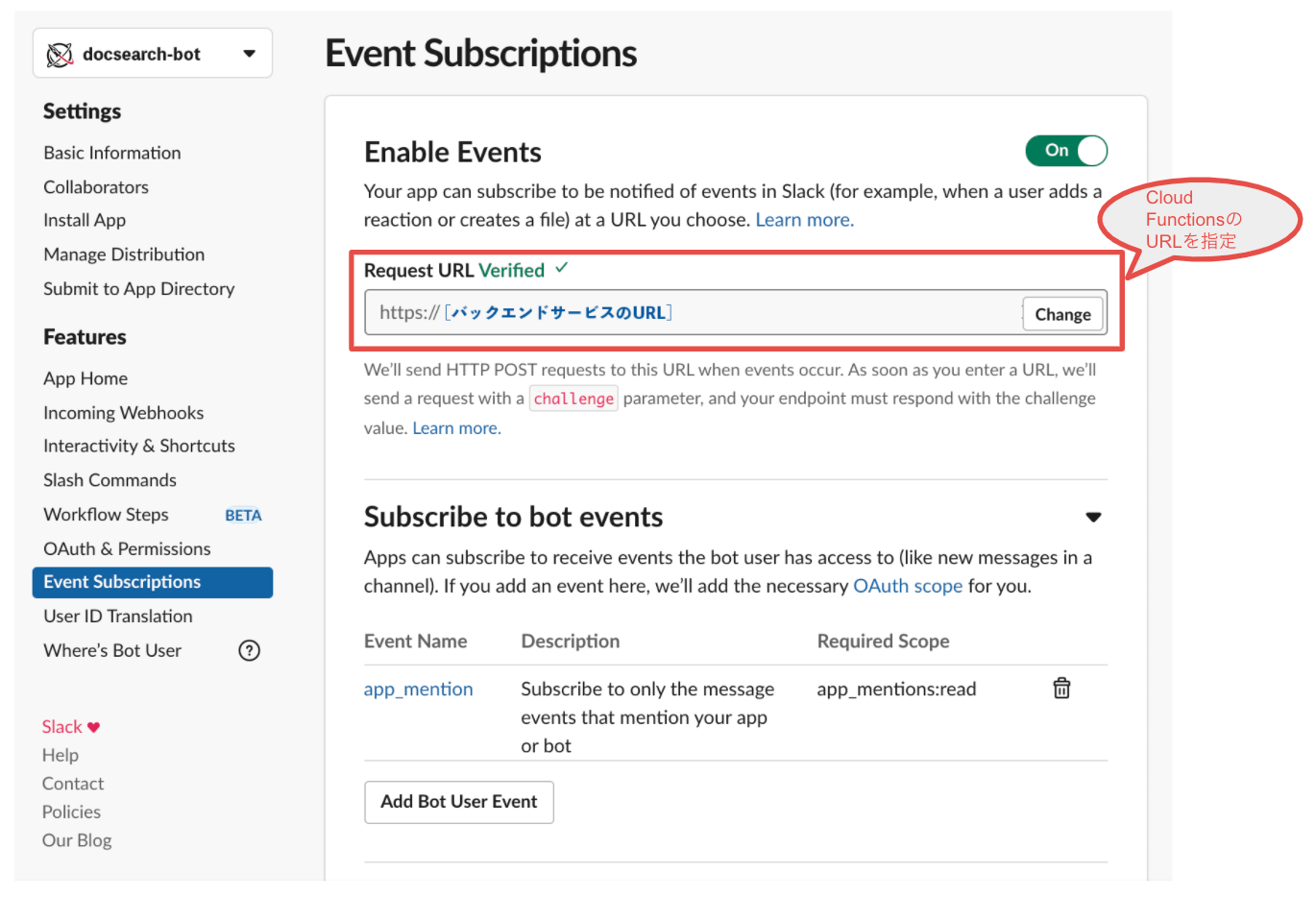
Task: Click the Change button for Request URL
Action: click(x=1062, y=314)
